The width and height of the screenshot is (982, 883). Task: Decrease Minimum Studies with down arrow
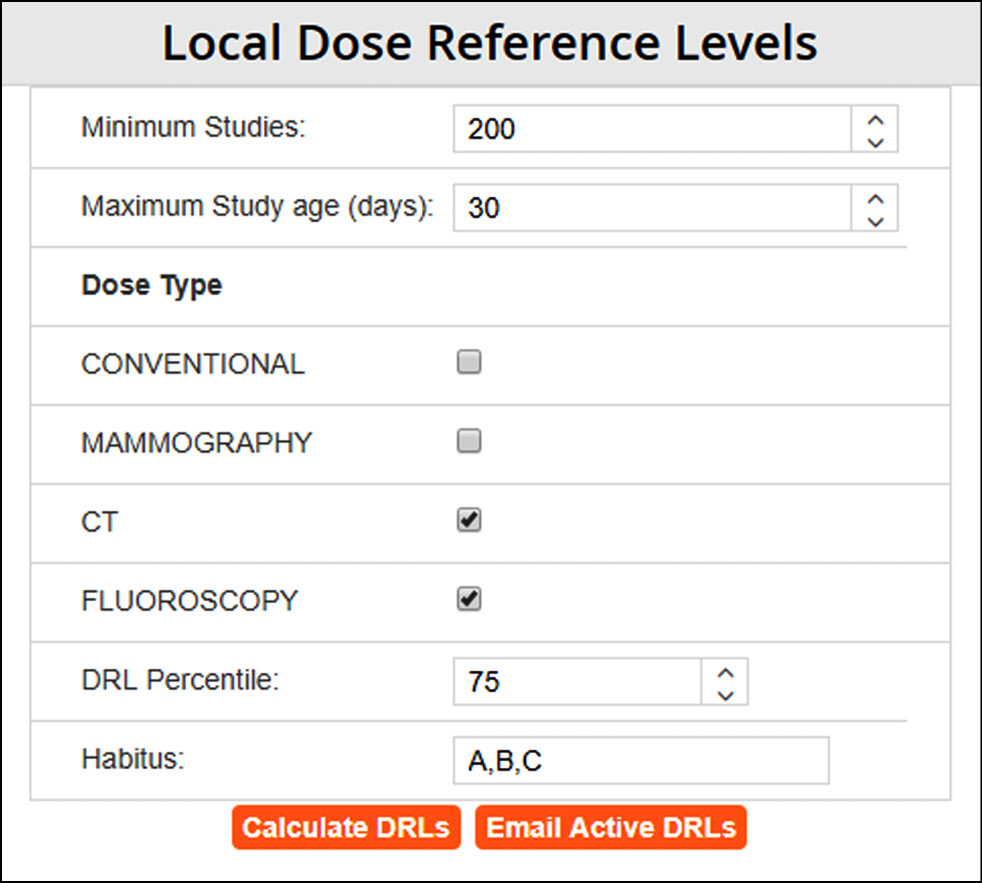tap(876, 142)
